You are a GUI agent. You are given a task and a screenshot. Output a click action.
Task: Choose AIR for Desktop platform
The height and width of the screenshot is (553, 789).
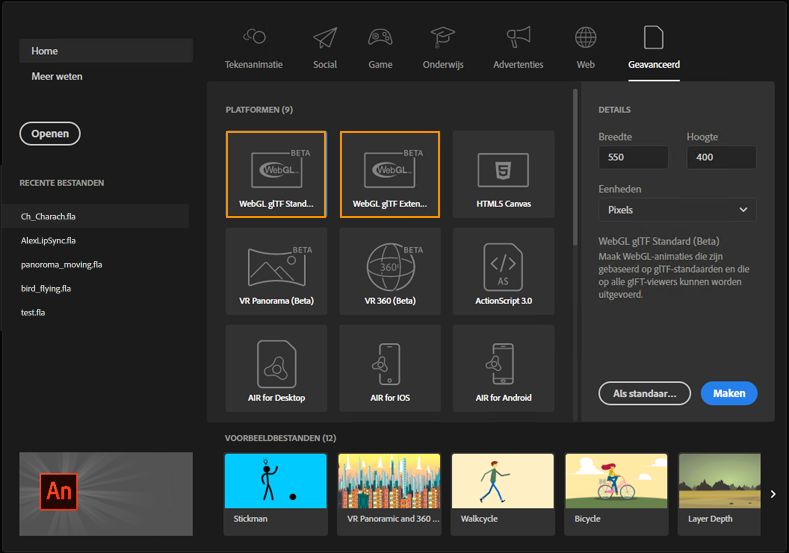(x=276, y=368)
